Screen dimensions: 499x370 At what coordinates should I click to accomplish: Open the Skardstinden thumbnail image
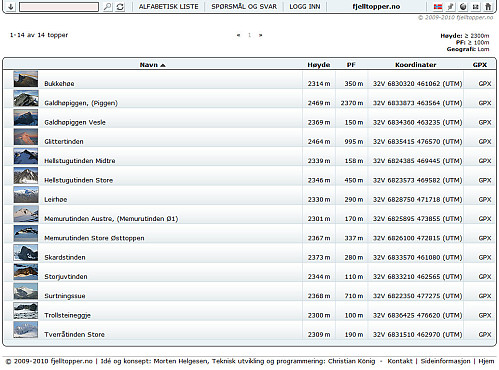pos(26,253)
